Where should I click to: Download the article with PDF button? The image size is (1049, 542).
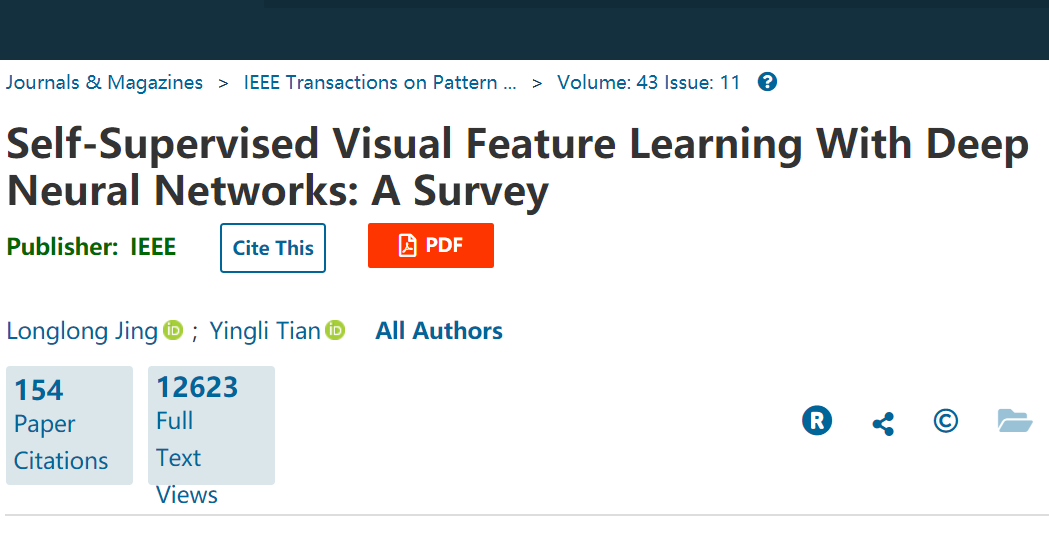tap(431, 246)
